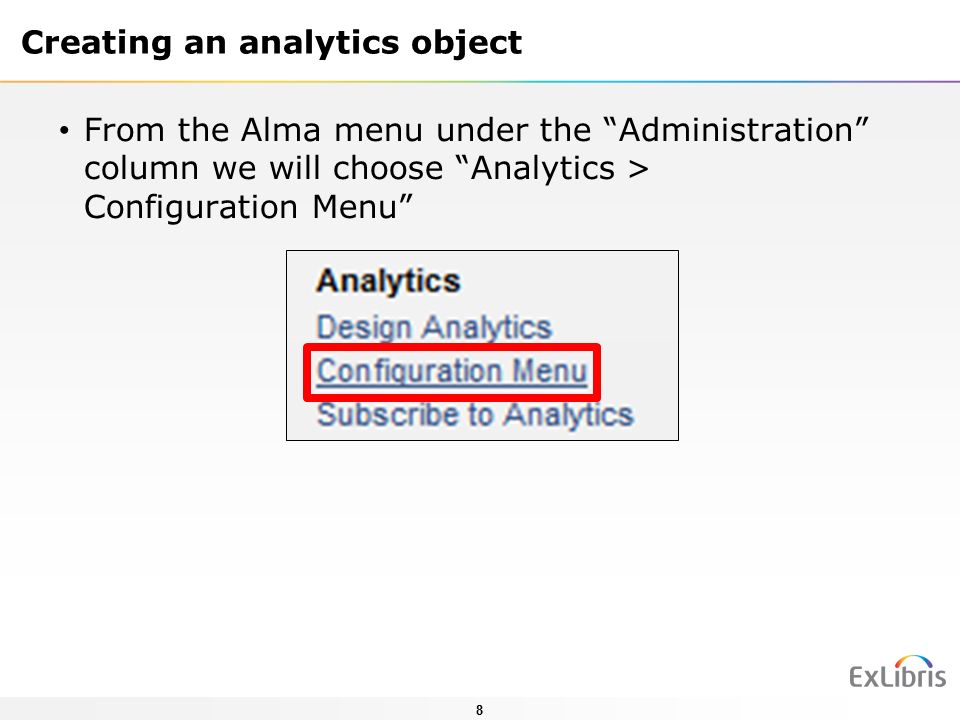
Task: Click the bold Analytics menu heading
Action: (x=388, y=281)
